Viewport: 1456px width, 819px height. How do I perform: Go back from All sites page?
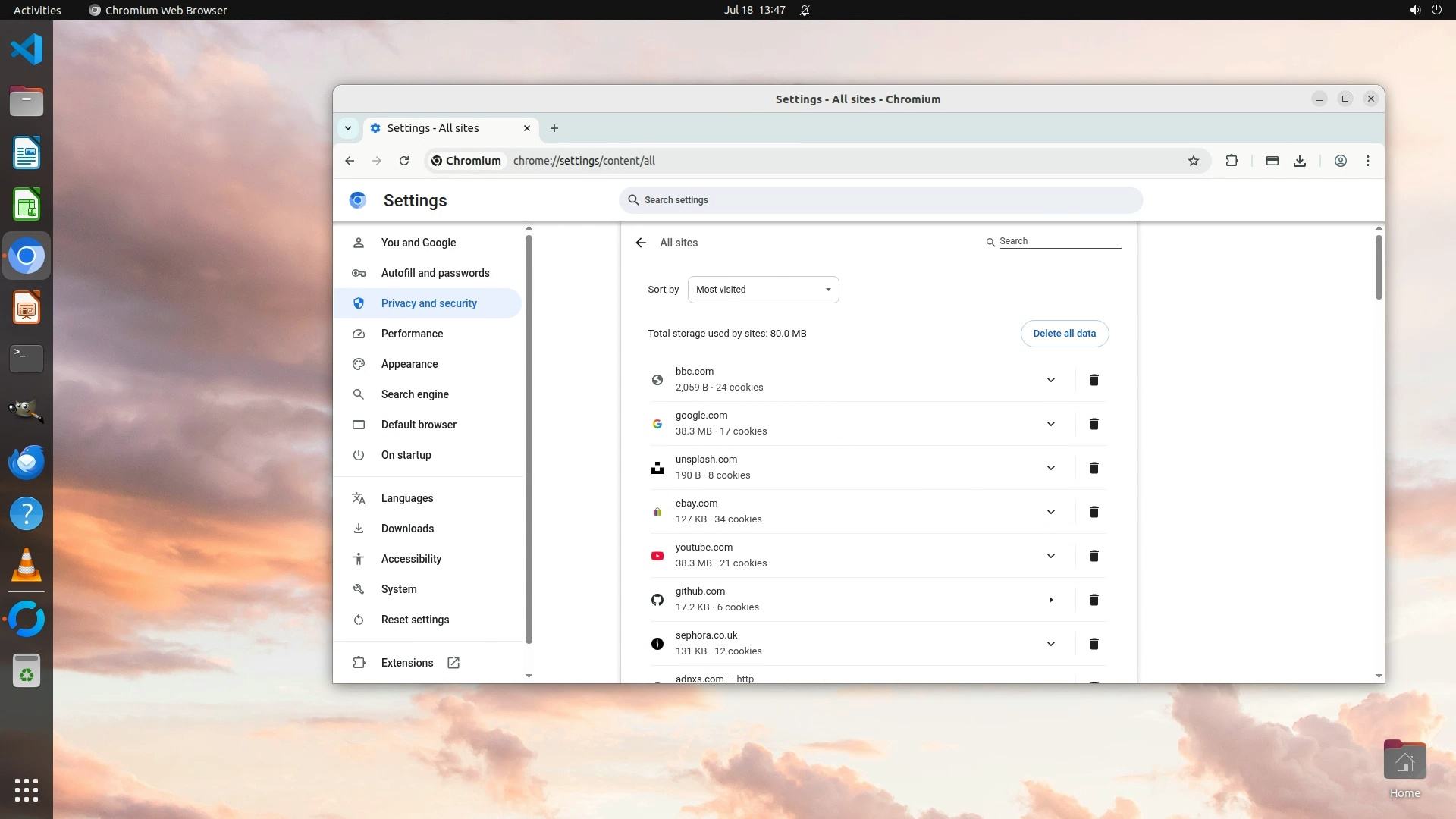[641, 243]
